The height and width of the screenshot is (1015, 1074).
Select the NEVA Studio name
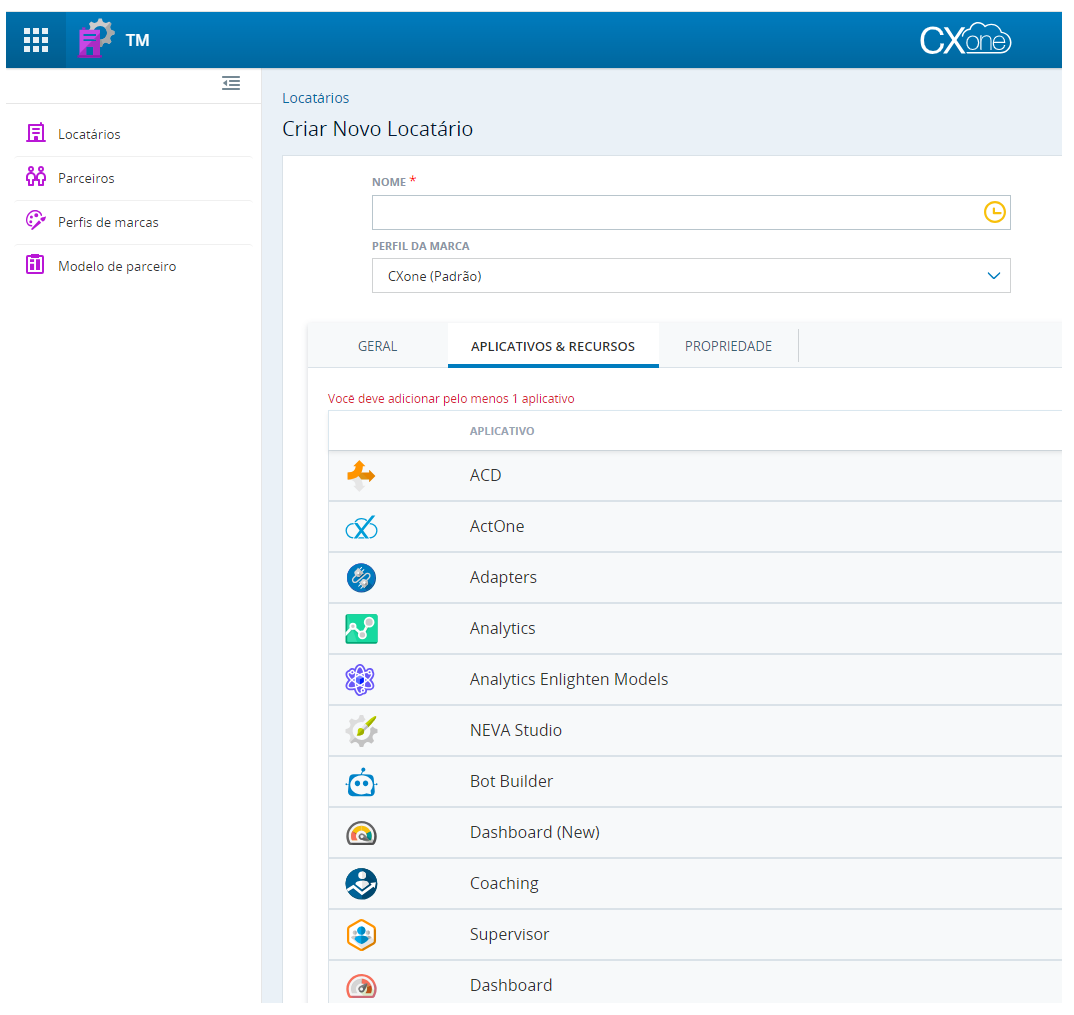tap(516, 730)
